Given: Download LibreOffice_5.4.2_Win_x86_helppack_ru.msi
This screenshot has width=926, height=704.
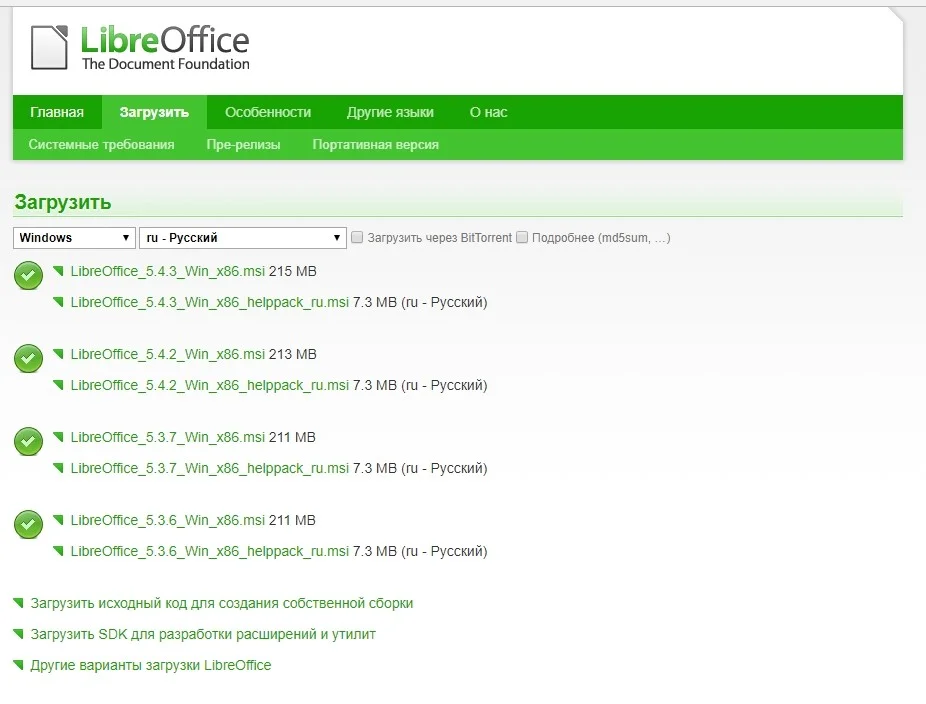Looking at the screenshot, I should pyautogui.click(x=210, y=385).
